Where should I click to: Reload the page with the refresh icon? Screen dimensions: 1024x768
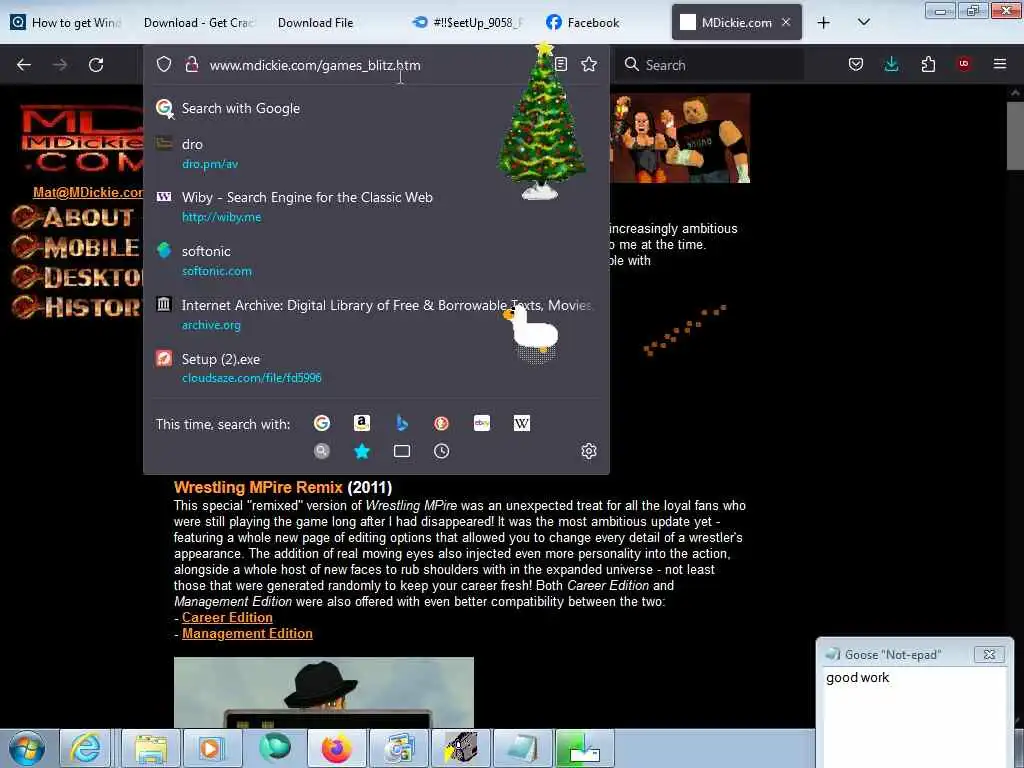(96, 65)
